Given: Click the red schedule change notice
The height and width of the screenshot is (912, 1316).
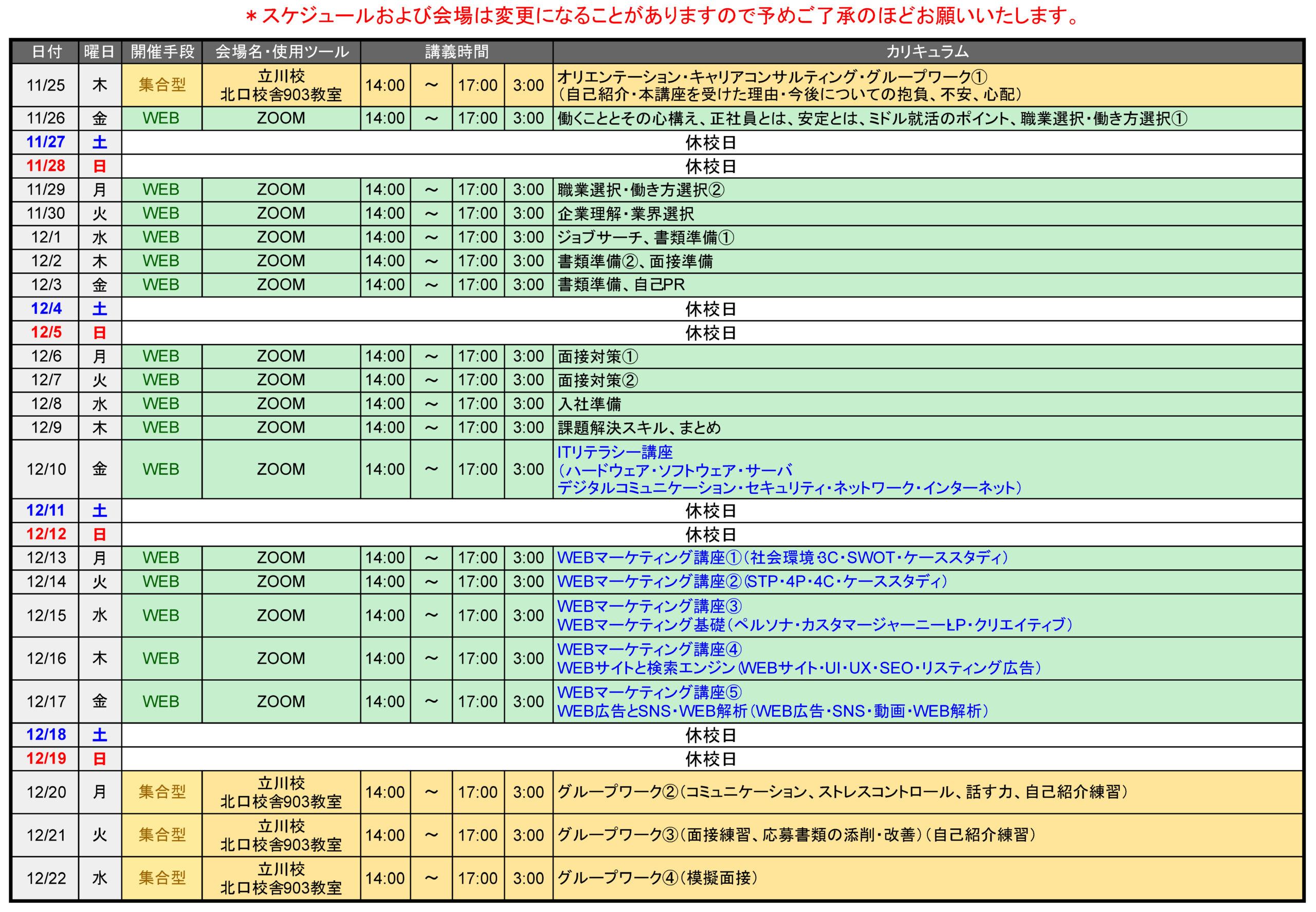Looking at the screenshot, I should pos(662,16).
